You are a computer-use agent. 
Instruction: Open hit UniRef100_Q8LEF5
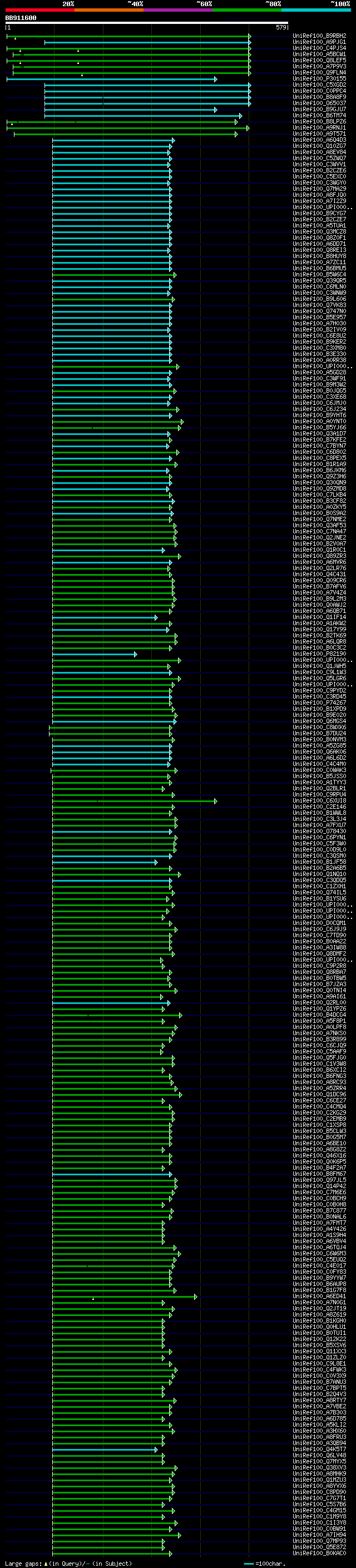[x=319, y=60]
